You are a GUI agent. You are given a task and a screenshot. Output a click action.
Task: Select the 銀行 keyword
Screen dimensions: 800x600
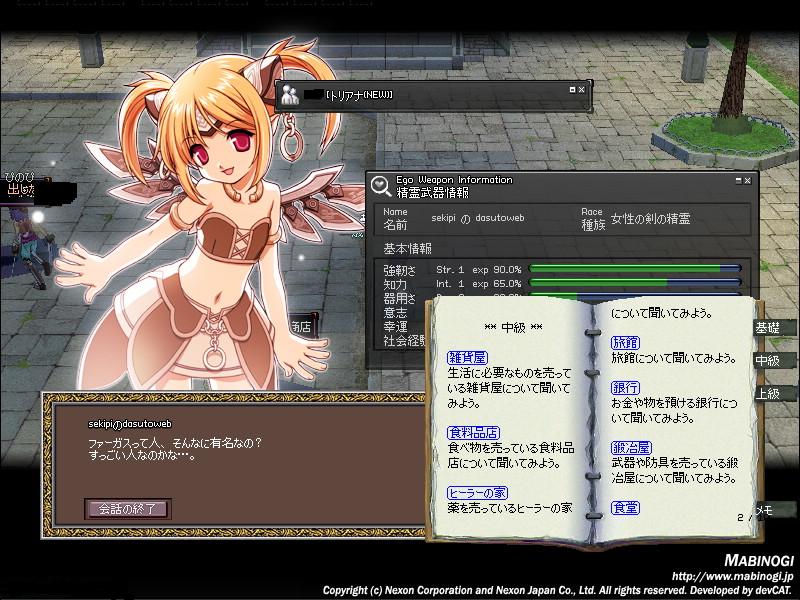(626, 388)
